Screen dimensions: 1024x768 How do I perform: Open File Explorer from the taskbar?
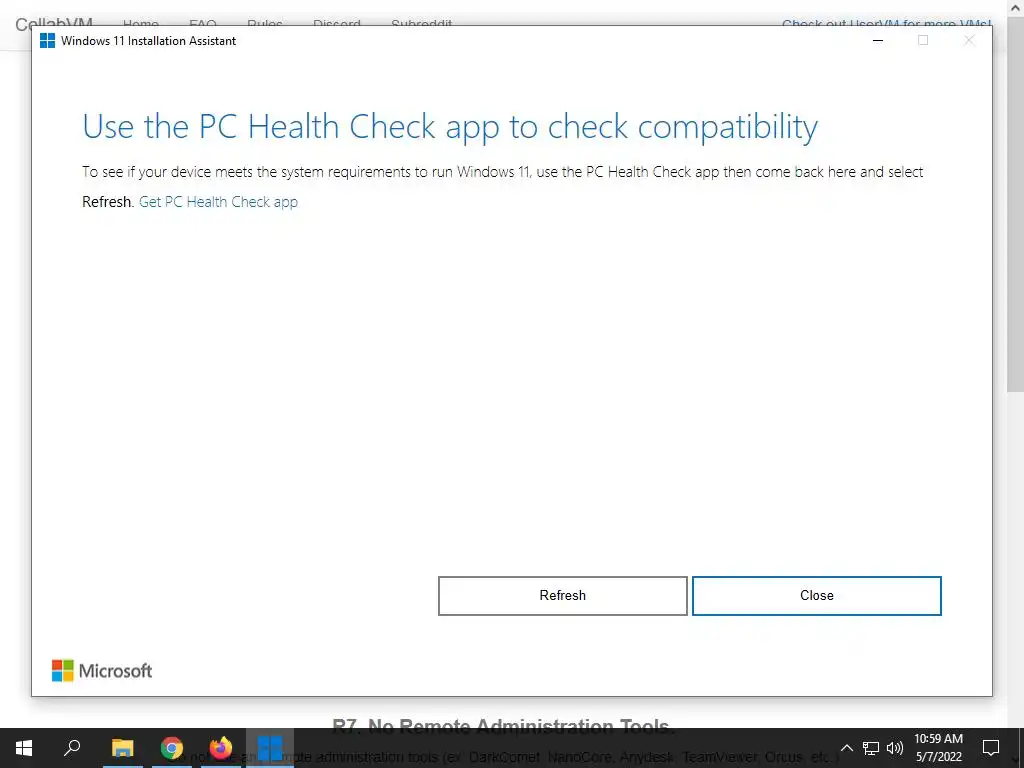pyautogui.click(x=122, y=748)
